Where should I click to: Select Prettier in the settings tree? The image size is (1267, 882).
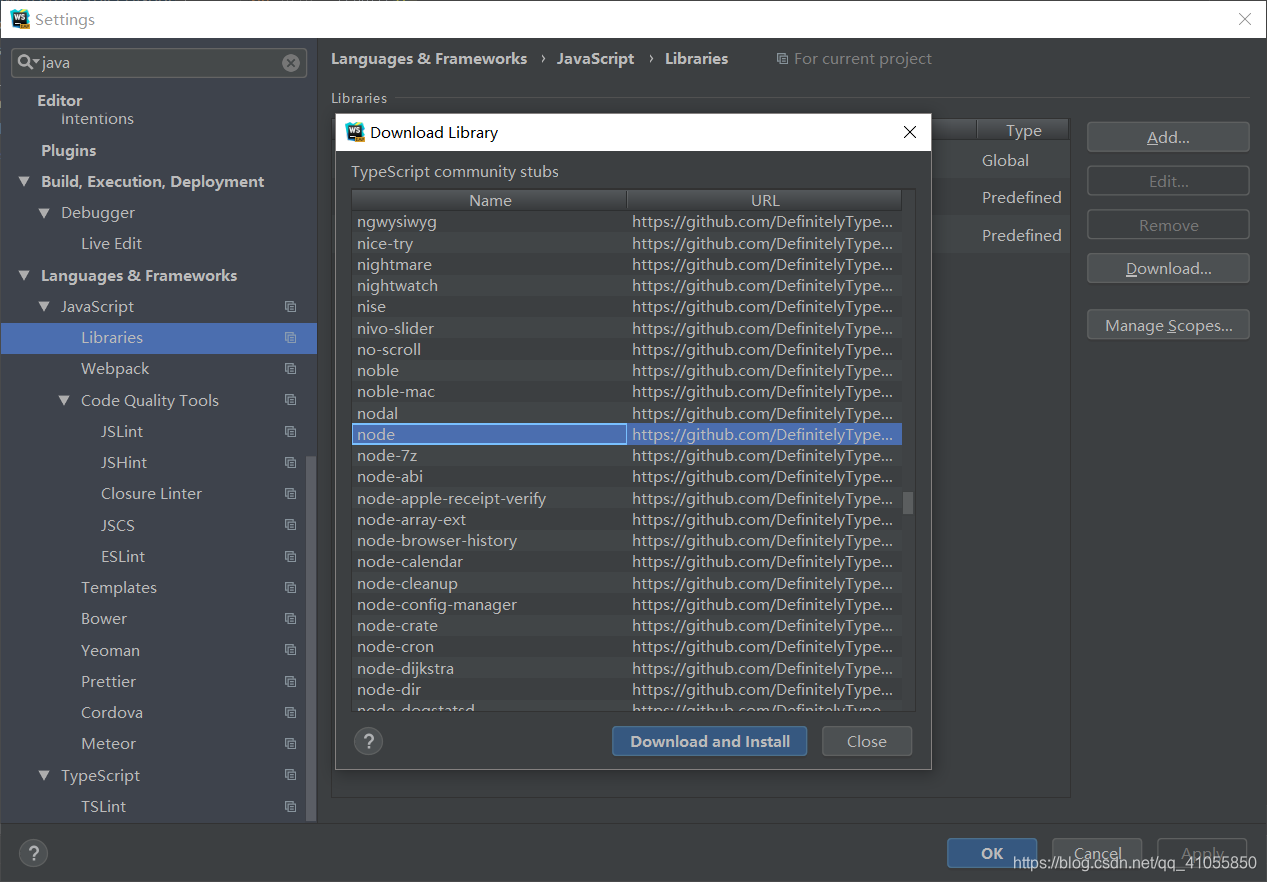[x=108, y=681]
